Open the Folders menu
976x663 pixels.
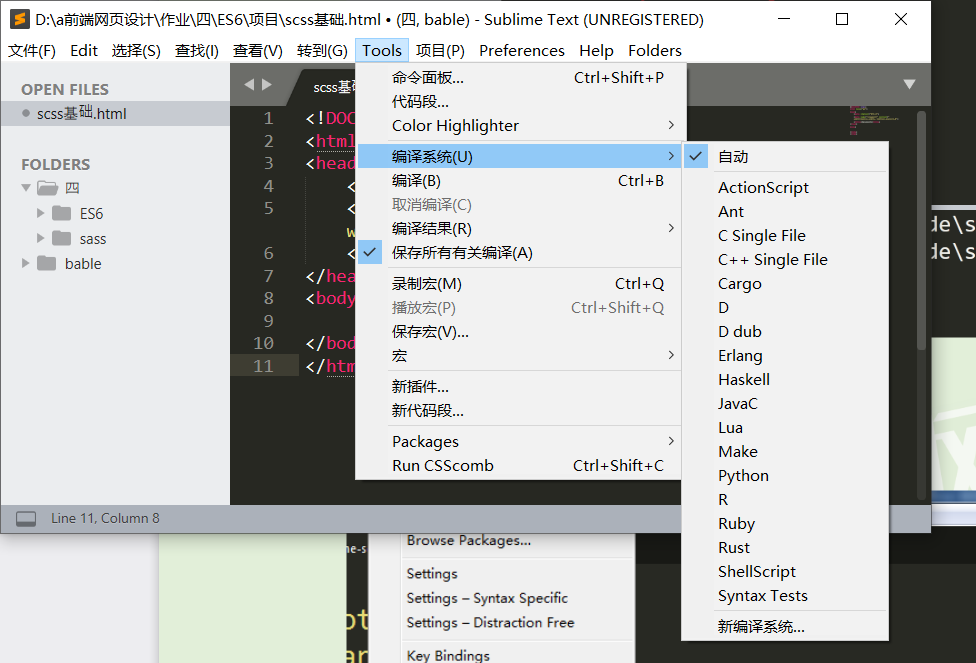click(655, 50)
